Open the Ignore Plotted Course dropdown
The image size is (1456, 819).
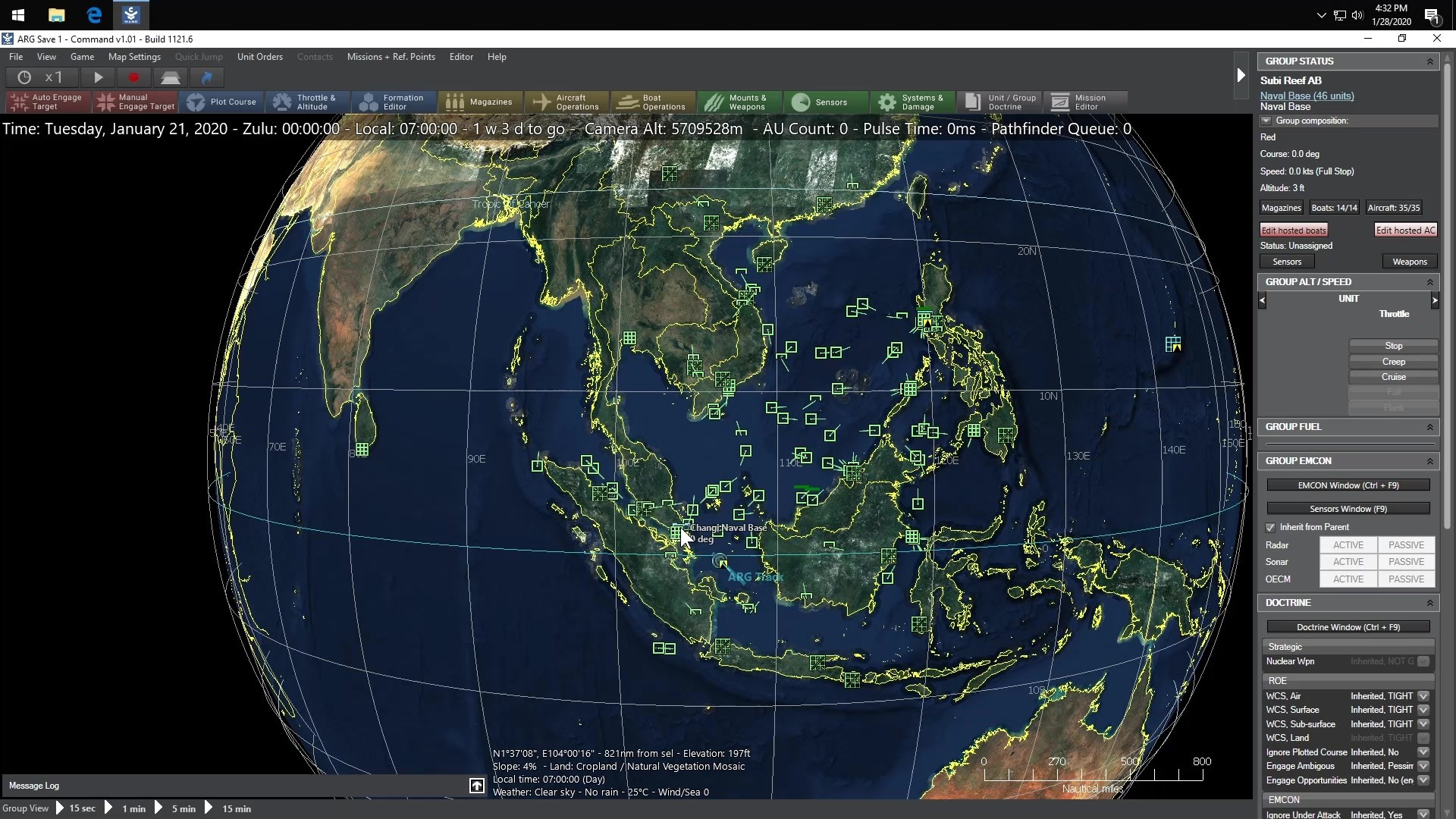coord(1423,752)
